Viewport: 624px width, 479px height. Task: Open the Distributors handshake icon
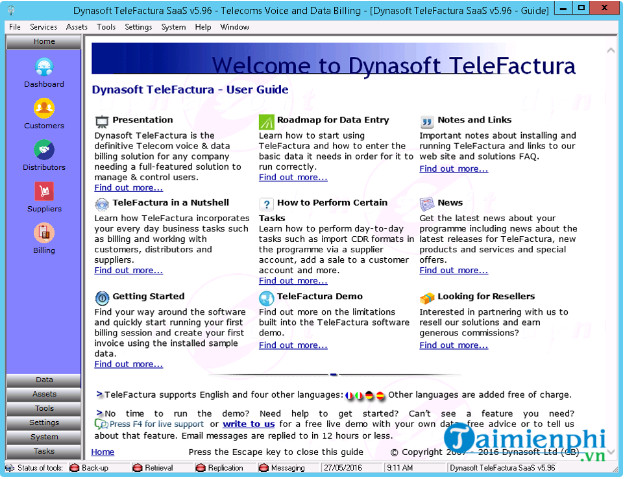click(x=44, y=150)
